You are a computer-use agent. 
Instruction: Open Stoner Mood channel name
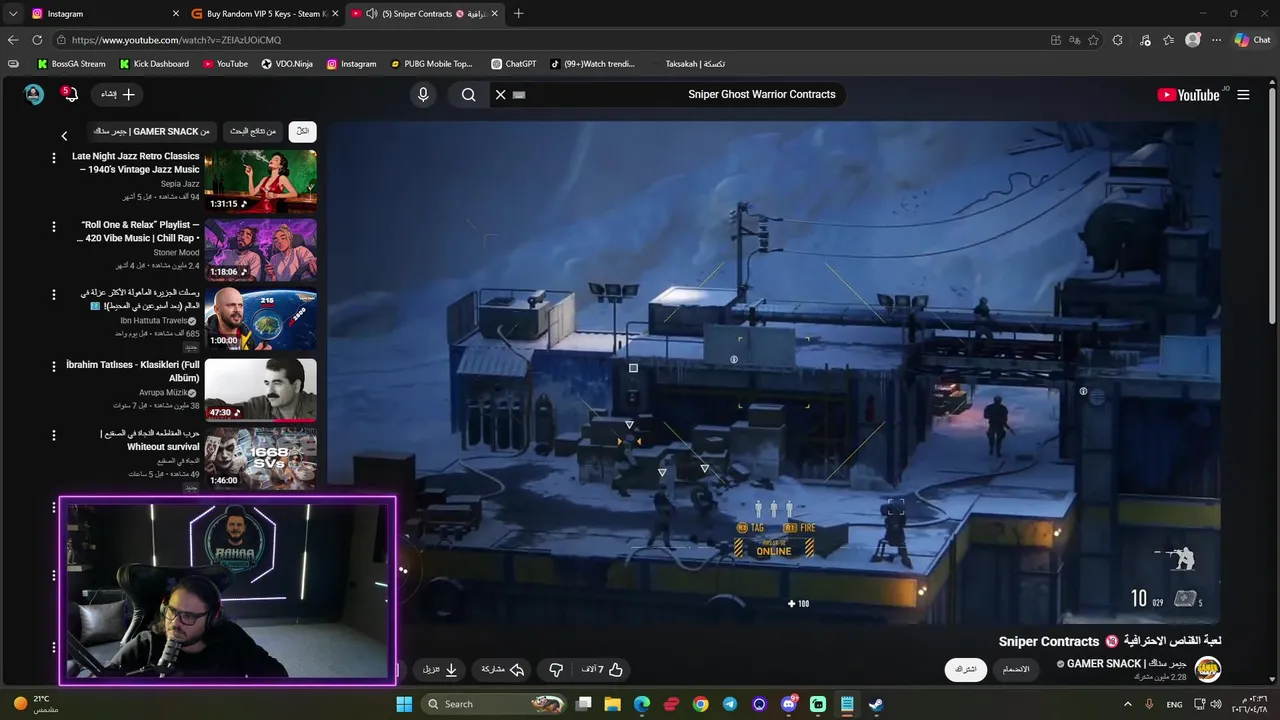176,253
